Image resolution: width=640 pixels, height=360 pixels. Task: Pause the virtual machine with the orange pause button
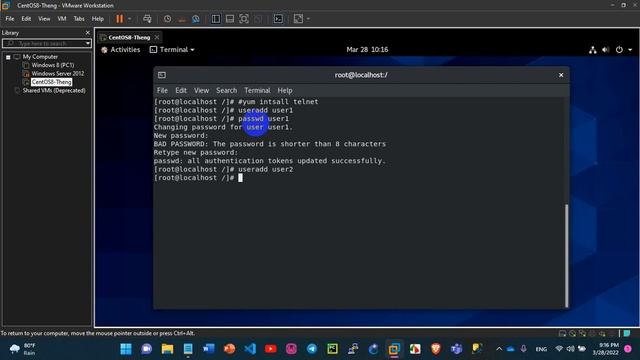[x=120, y=19]
